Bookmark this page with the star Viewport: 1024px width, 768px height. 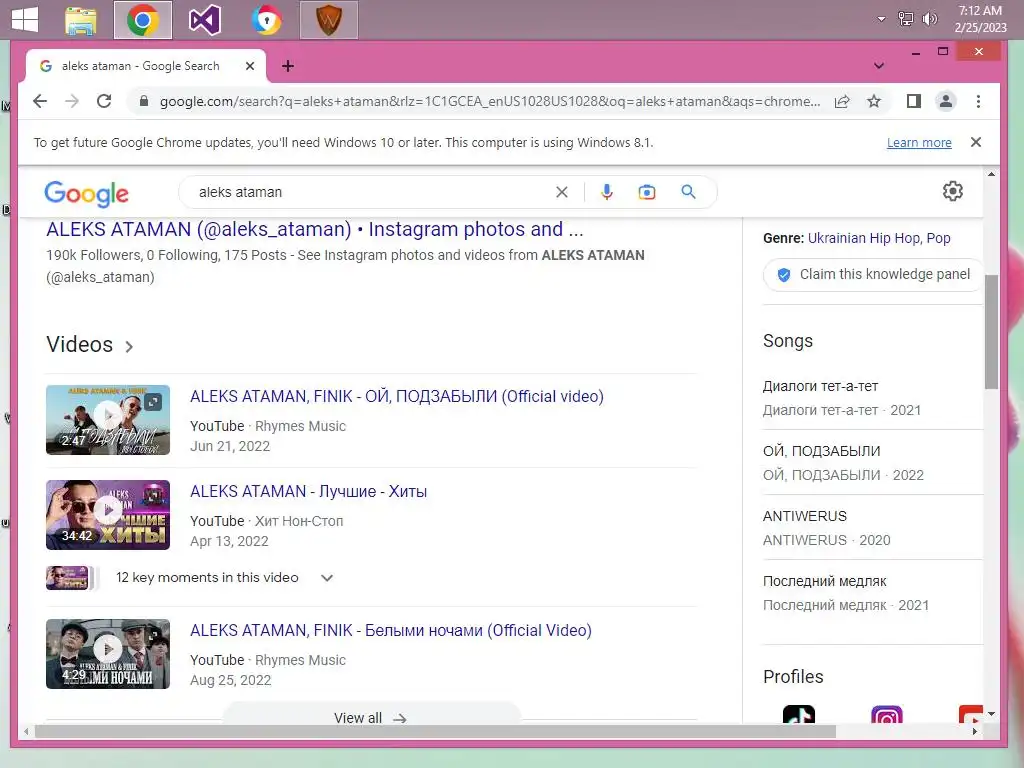874,101
